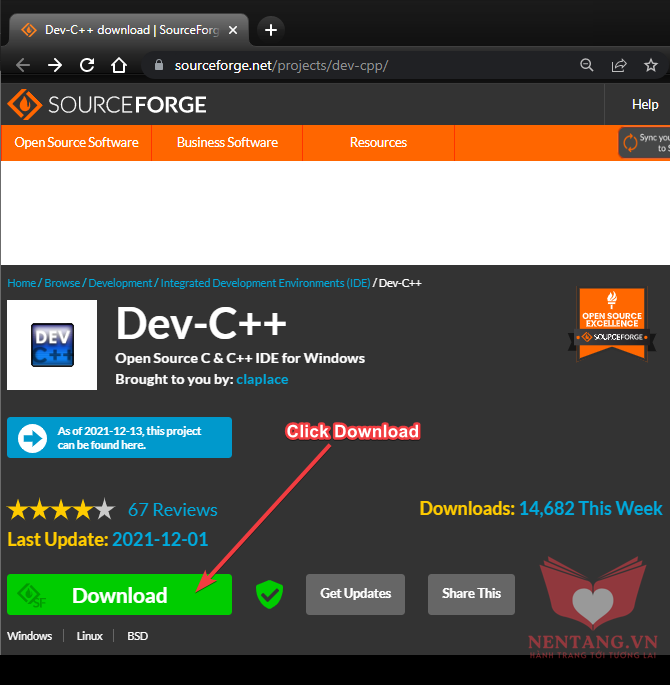Click the claplace author link
Image resolution: width=670 pixels, height=685 pixels.
point(263,379)
